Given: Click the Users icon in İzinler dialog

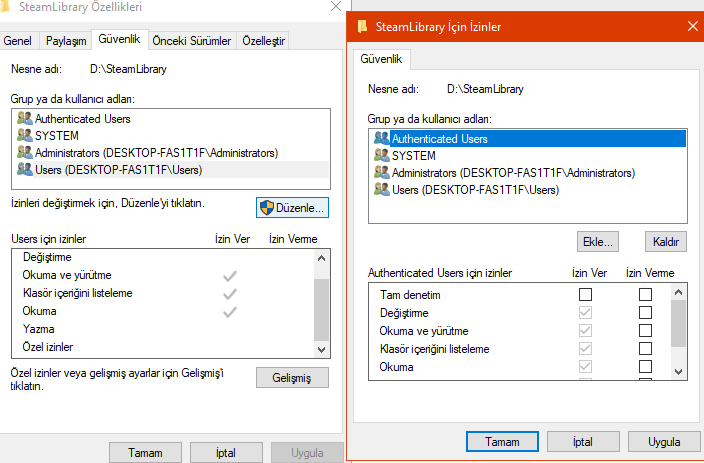Looking at the screenshot, I should click(x=382, y=190).
